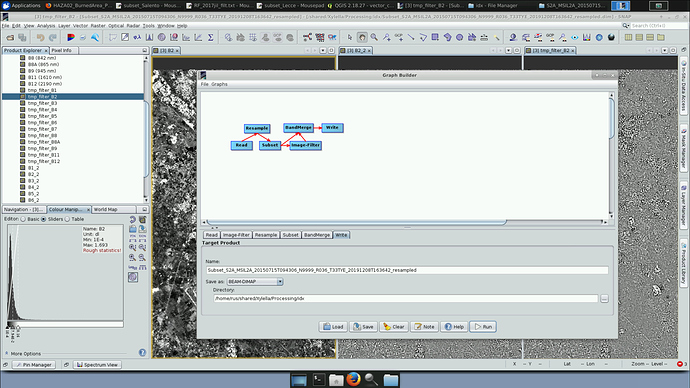Click the Undo toolbar icon
The width and height of the screenshot is (690, 388).
40,37
